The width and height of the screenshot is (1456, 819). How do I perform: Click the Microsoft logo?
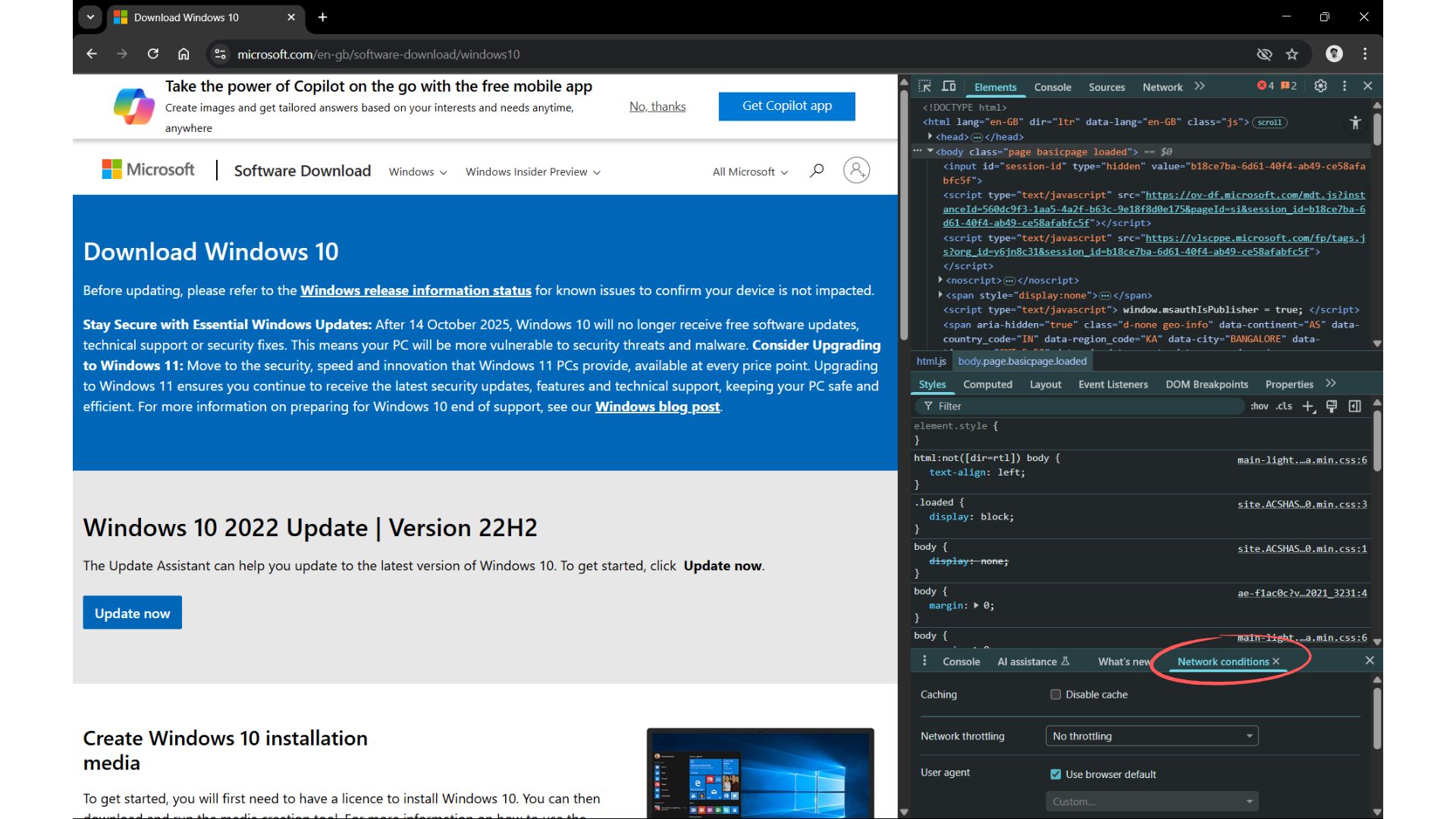pos(148,169)
